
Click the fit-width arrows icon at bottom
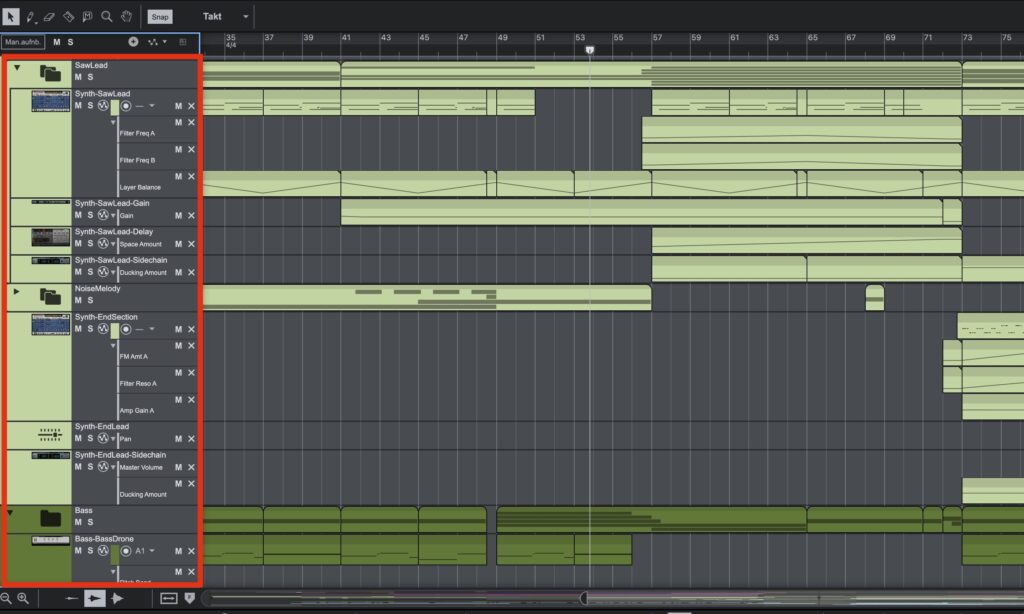[168, 598]
